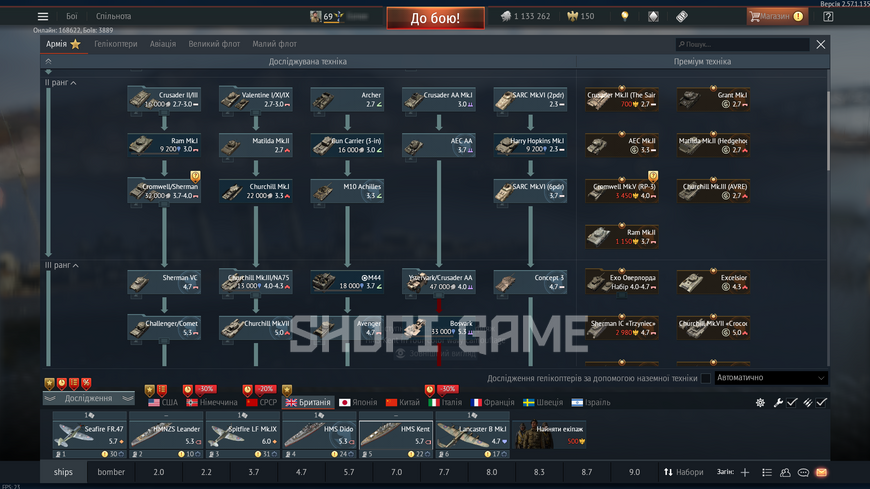Image resolution: width=870 pixels, height=489 pixels.
Task: Click the golden eagles 150 balance
Action: pos(581,16)
